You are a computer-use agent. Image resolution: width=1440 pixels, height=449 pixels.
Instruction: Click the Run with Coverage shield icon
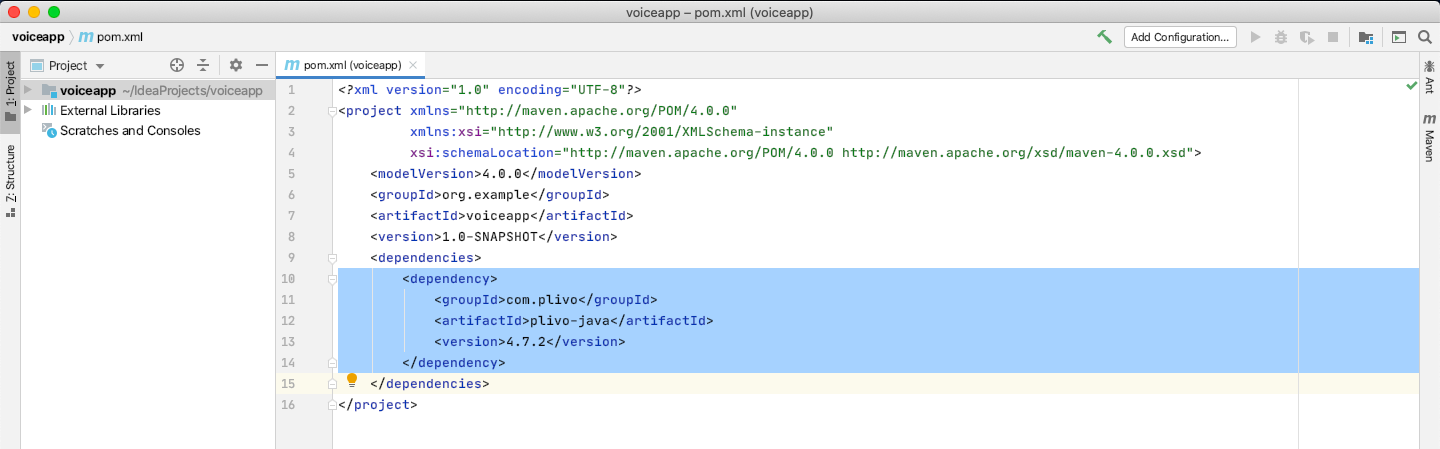(1306, 37)
